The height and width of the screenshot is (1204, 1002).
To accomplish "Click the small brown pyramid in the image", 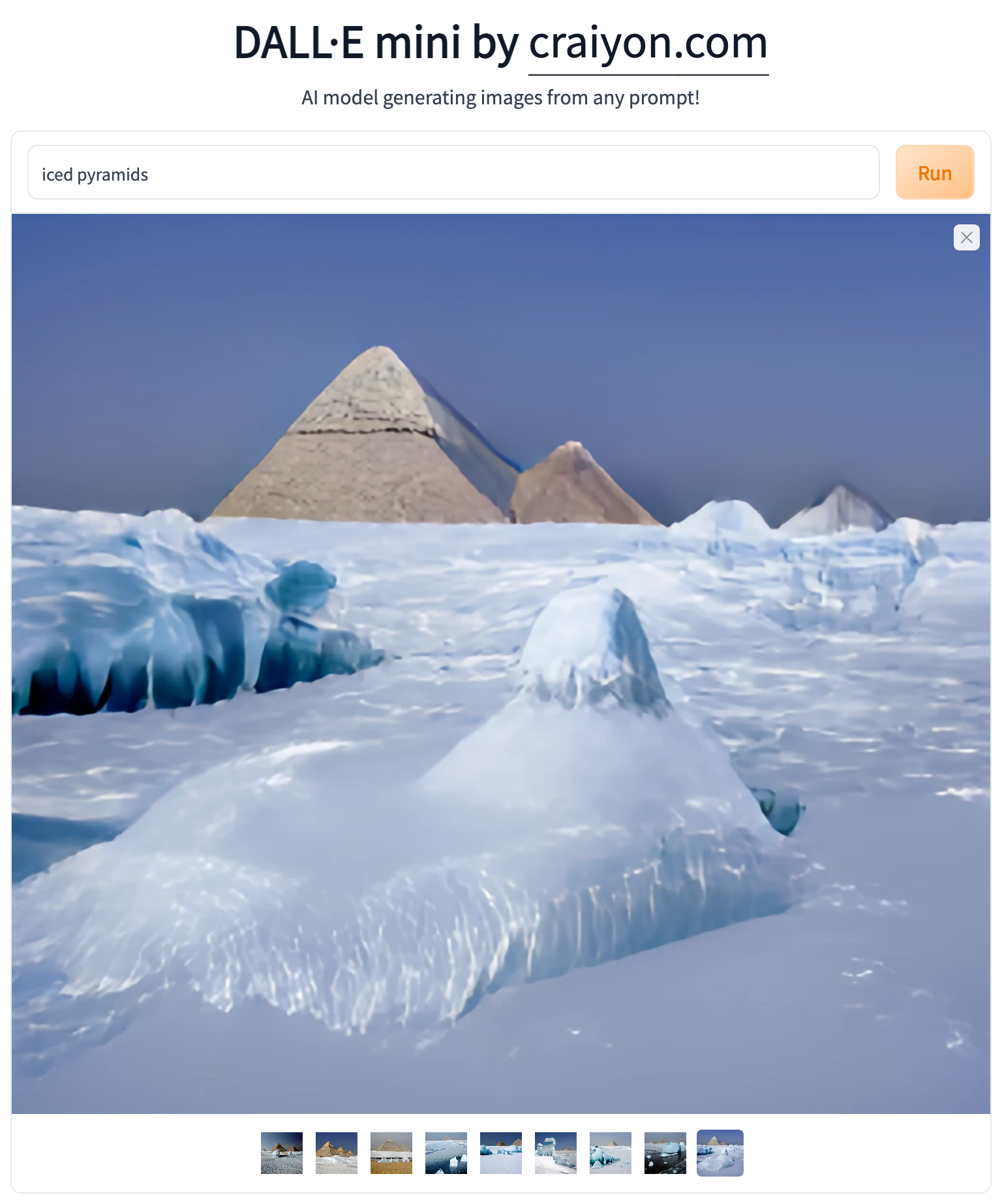I will pos(577,489).
